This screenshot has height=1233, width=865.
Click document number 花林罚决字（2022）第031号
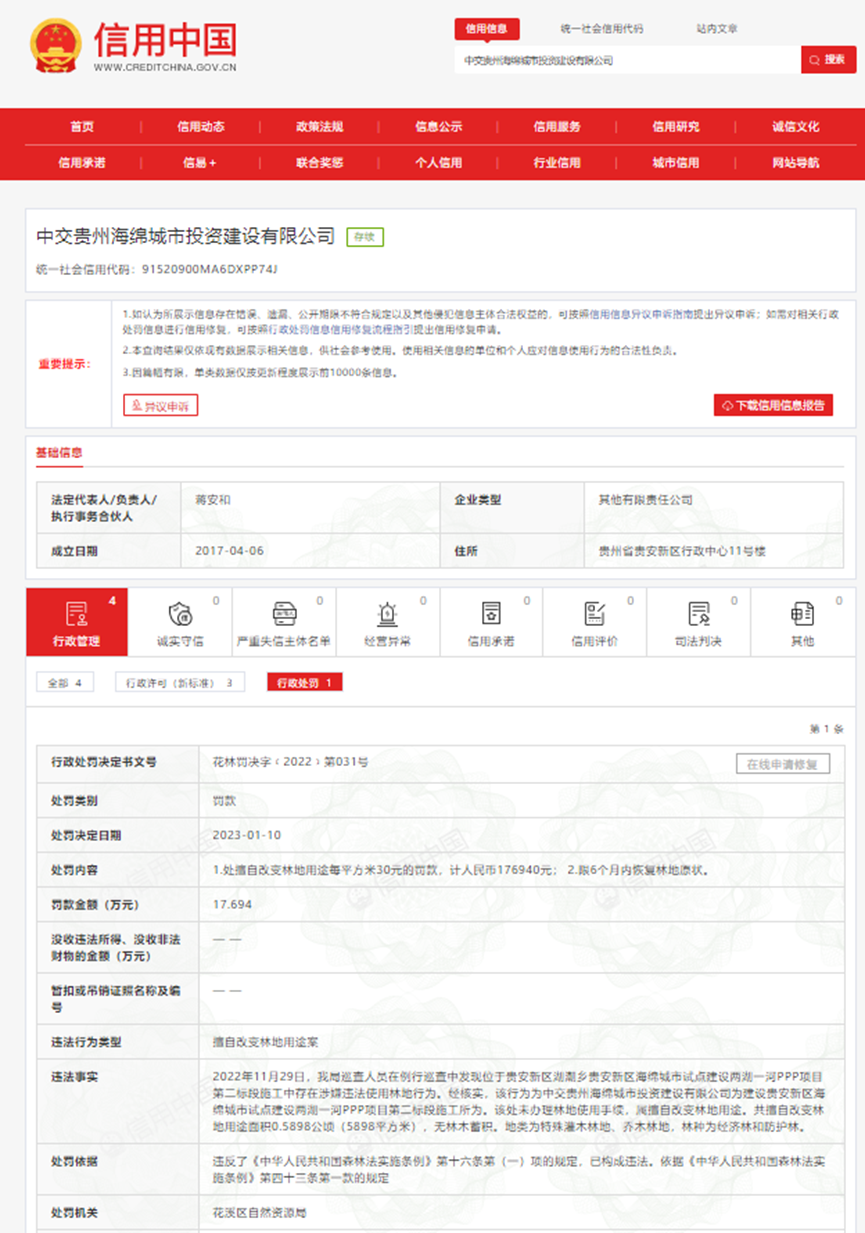[291, 762]
